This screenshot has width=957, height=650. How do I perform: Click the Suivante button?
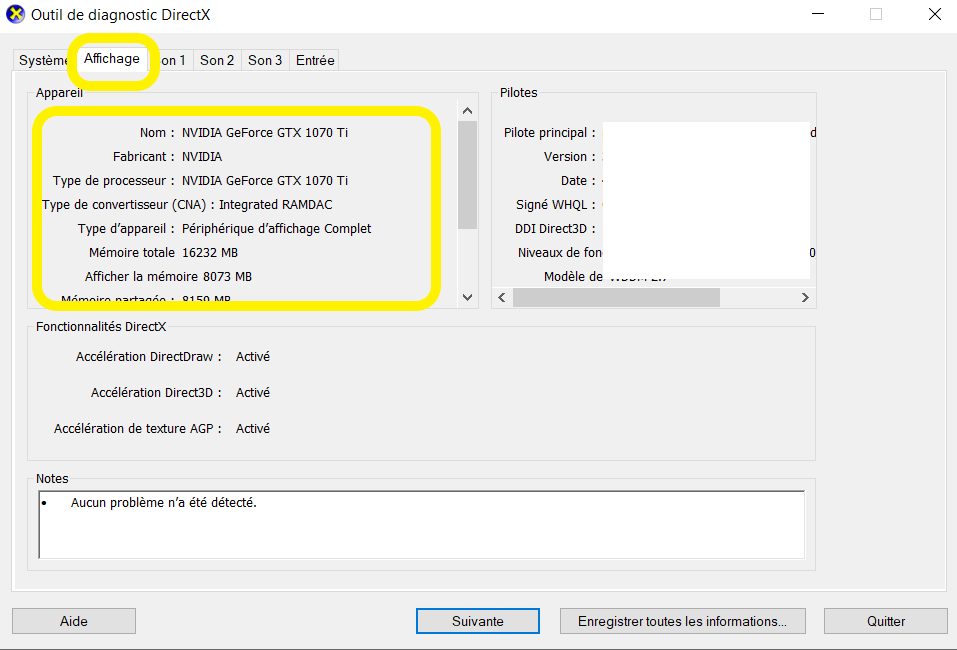tap(477, 621)
